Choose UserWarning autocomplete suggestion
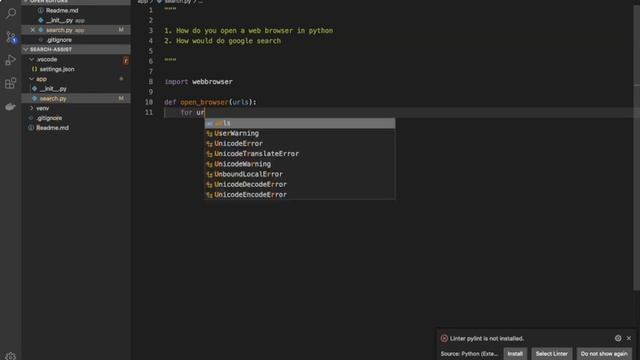The width and height of the screenshot is (640, 360). 300,133
